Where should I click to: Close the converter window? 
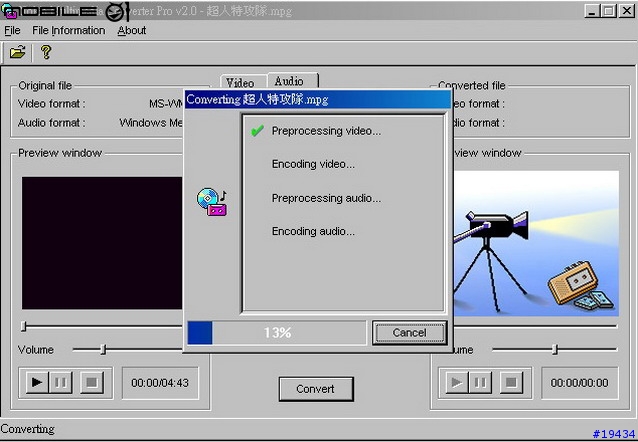click(x=627, y=11)
